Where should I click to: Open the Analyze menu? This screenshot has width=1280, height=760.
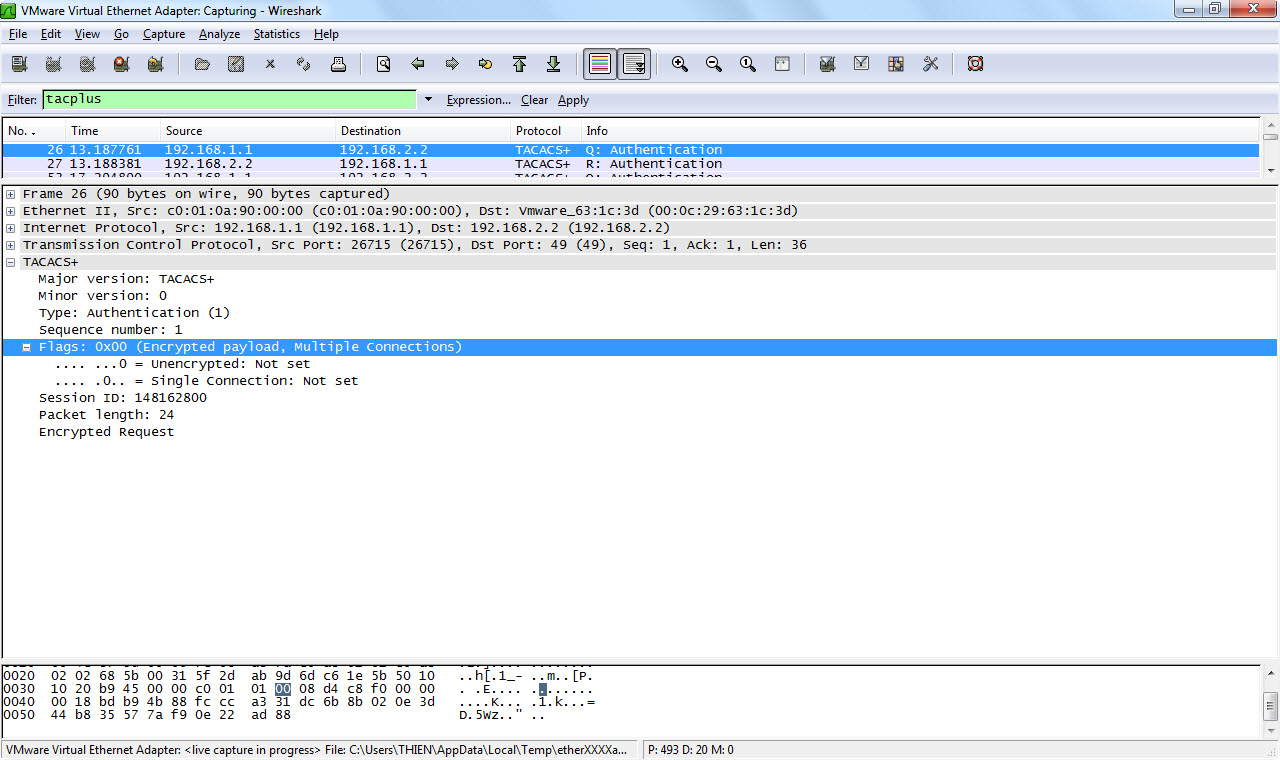click(219, 34)
